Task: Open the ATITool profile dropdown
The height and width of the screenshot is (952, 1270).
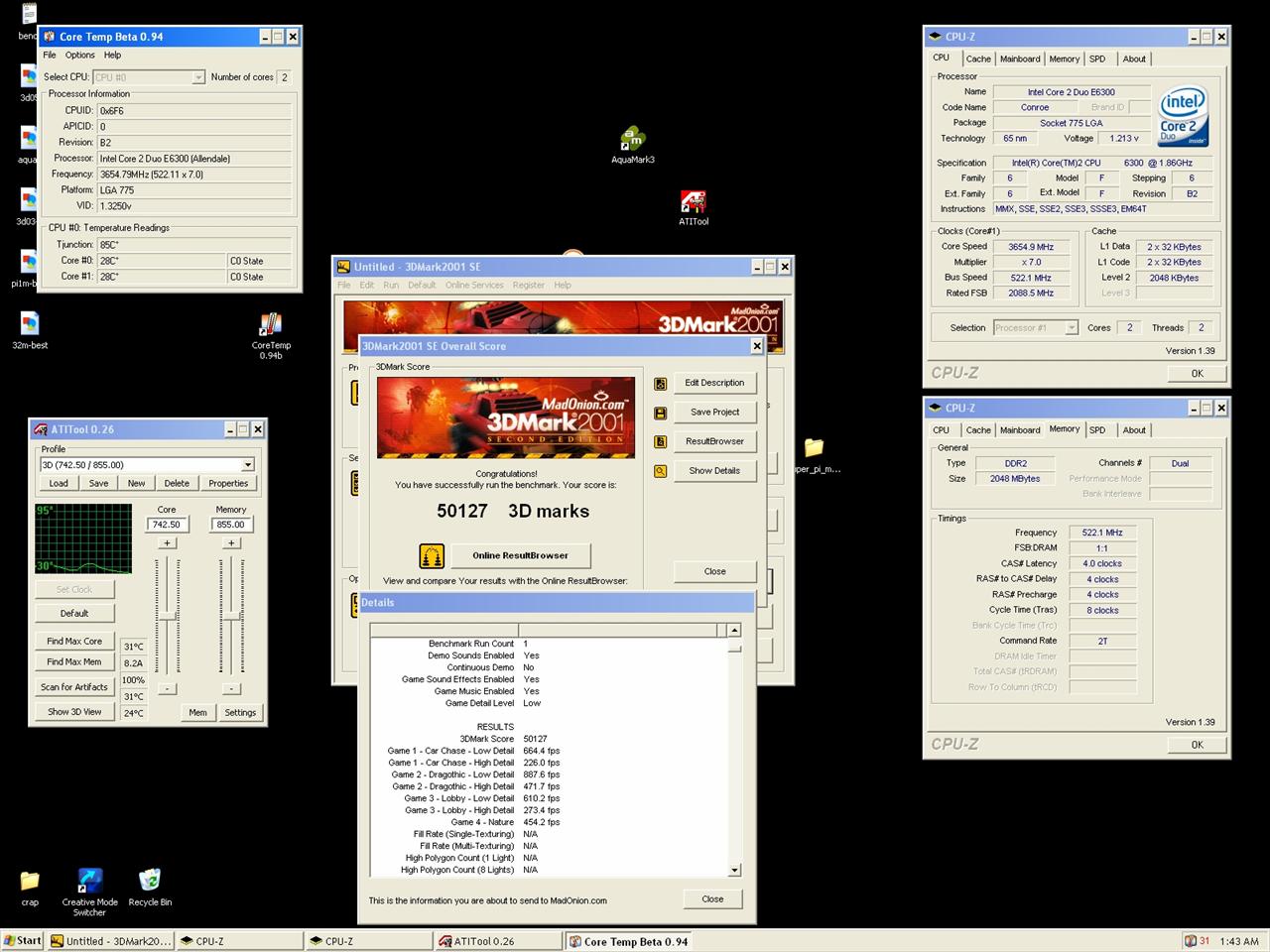Action: [247, 464]
